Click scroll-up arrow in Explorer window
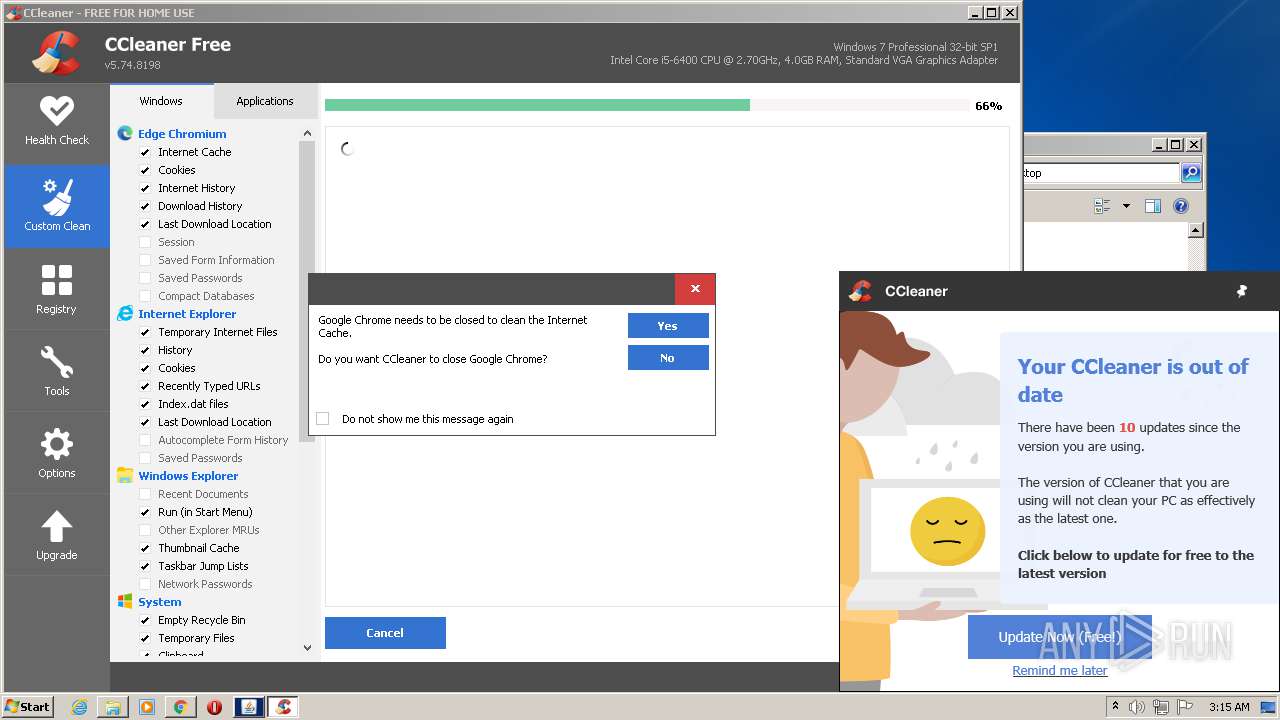Viewport: 1280px width, 720px height. click(1195, 230)
